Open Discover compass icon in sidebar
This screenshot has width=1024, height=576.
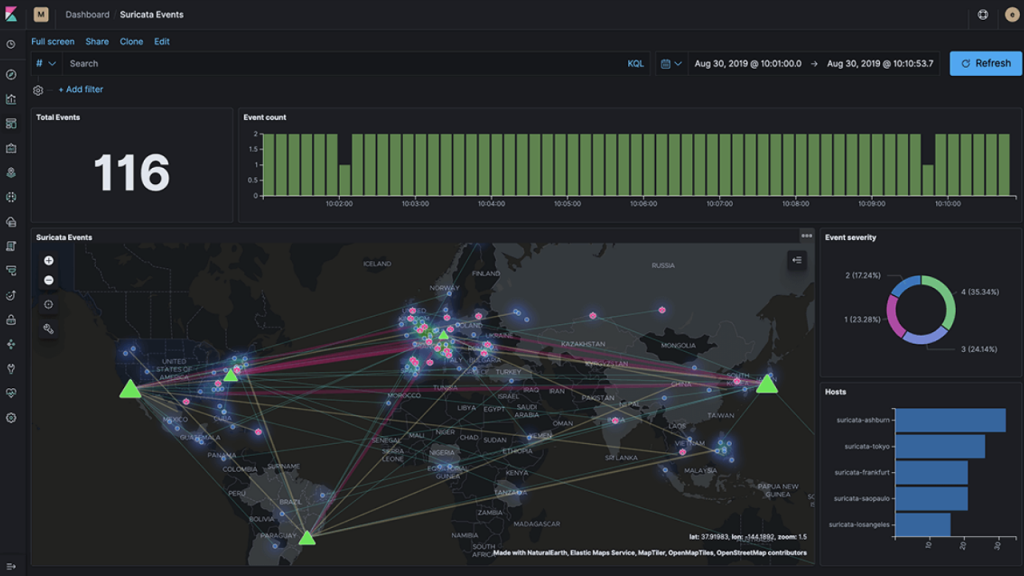click(x=11, y=74)
